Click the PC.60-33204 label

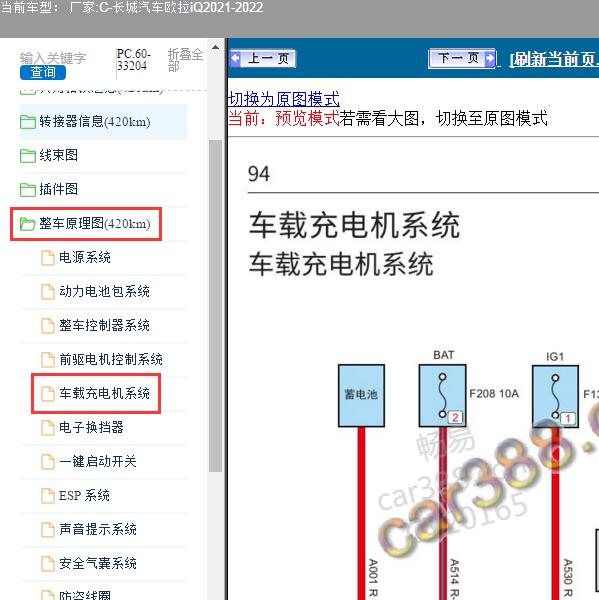click(x=134, y=60)
